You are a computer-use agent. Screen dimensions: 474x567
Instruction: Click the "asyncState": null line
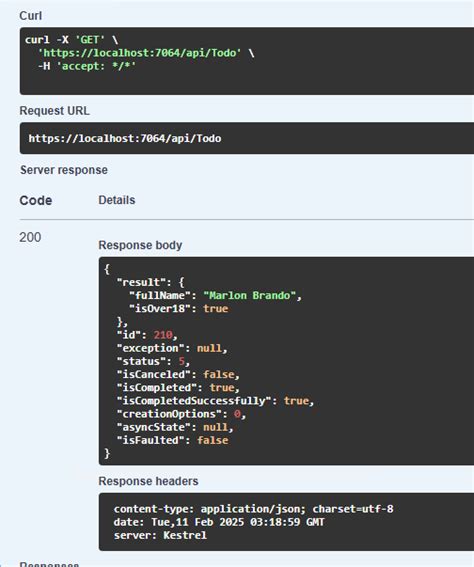(x=175, y=427)
